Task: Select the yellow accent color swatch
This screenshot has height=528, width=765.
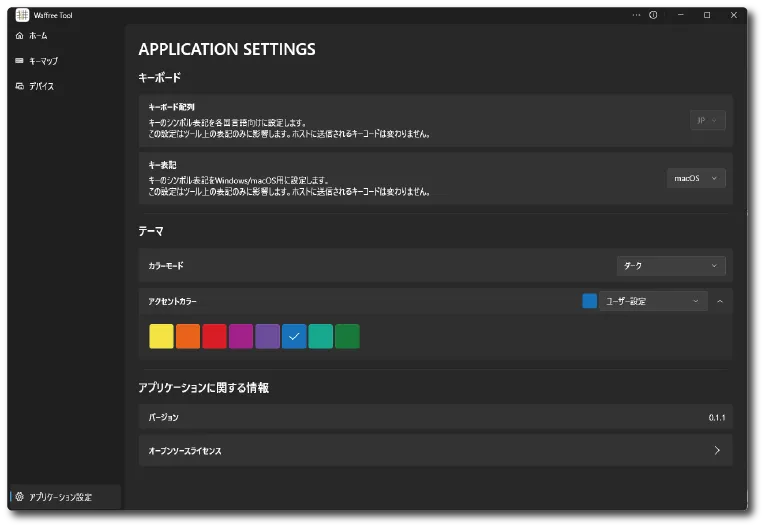Action: (x=161, y=337)
